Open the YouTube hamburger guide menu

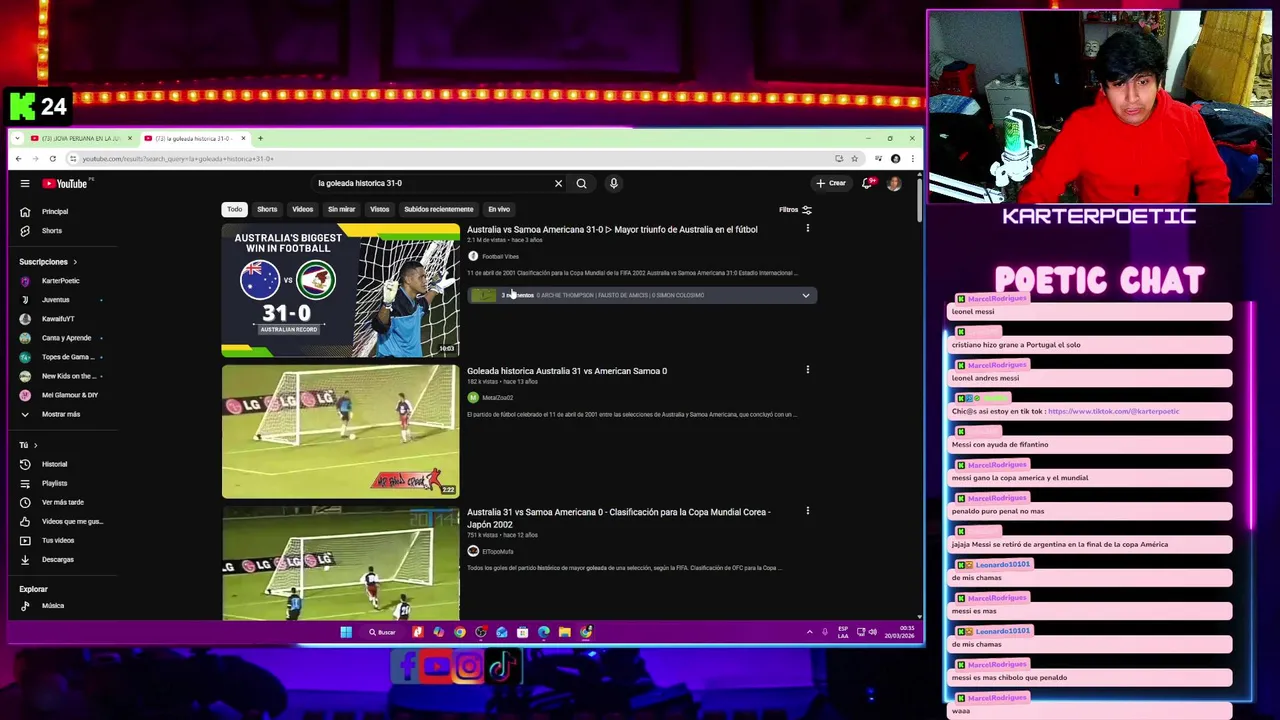tap(25, 183)
